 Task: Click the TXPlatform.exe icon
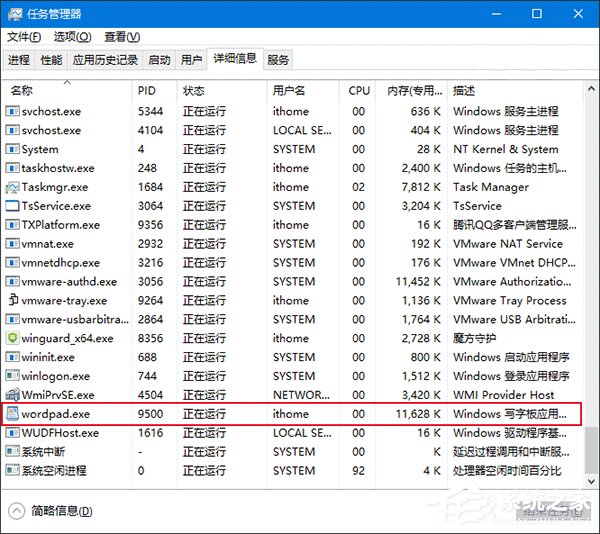tap(12, 225)
